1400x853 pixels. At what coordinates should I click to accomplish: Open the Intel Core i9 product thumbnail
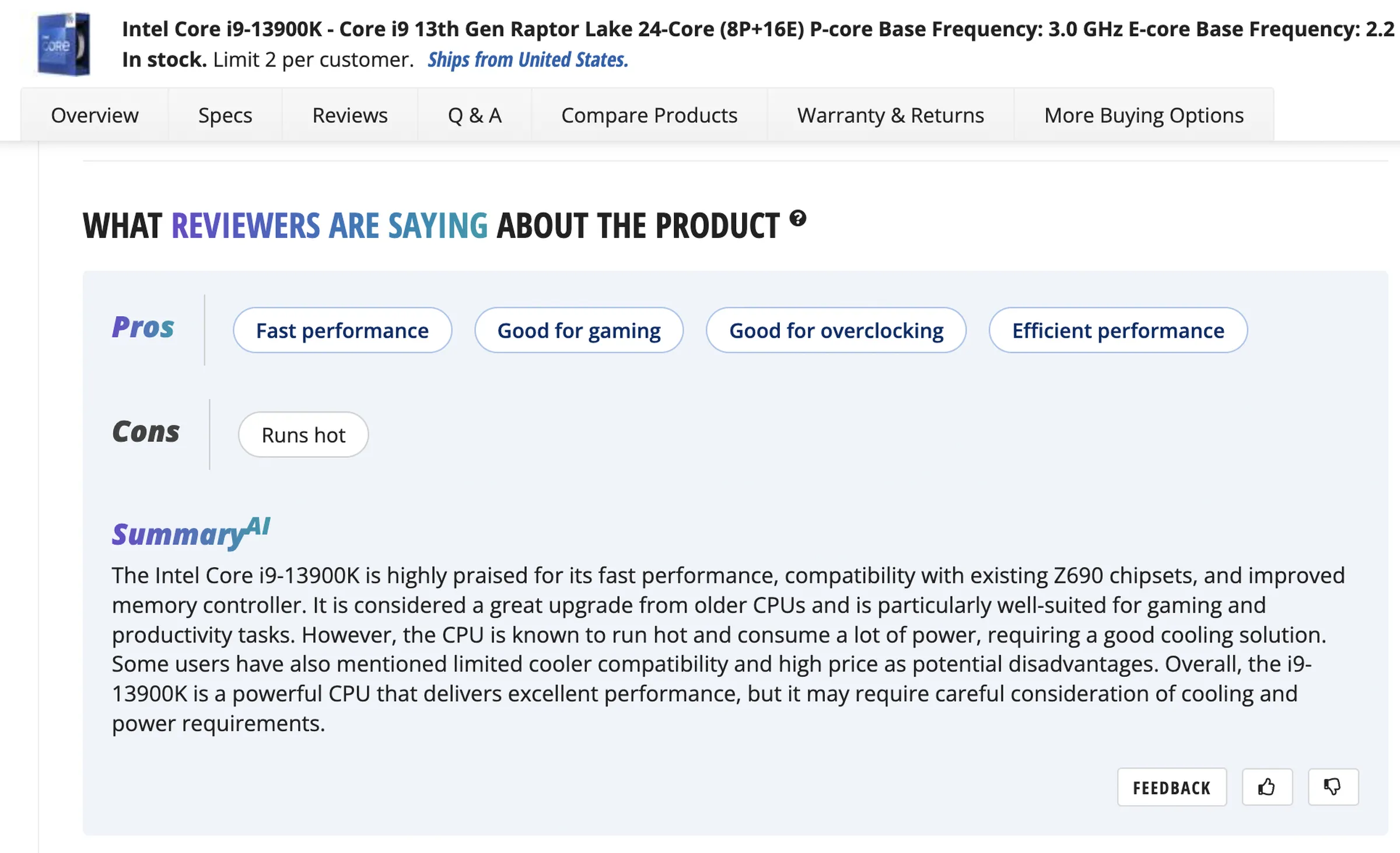(x=64, y=44)
